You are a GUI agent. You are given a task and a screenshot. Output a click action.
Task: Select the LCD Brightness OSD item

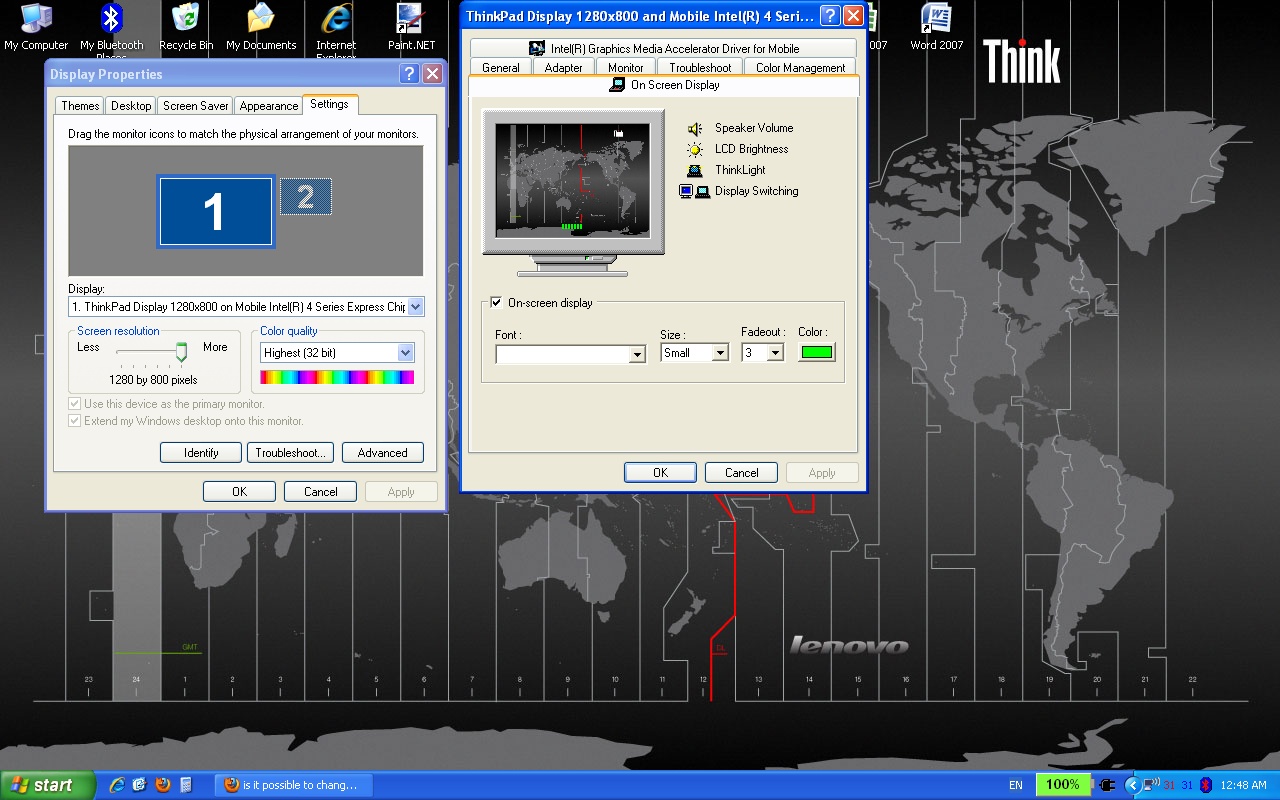tap(738, 149)
